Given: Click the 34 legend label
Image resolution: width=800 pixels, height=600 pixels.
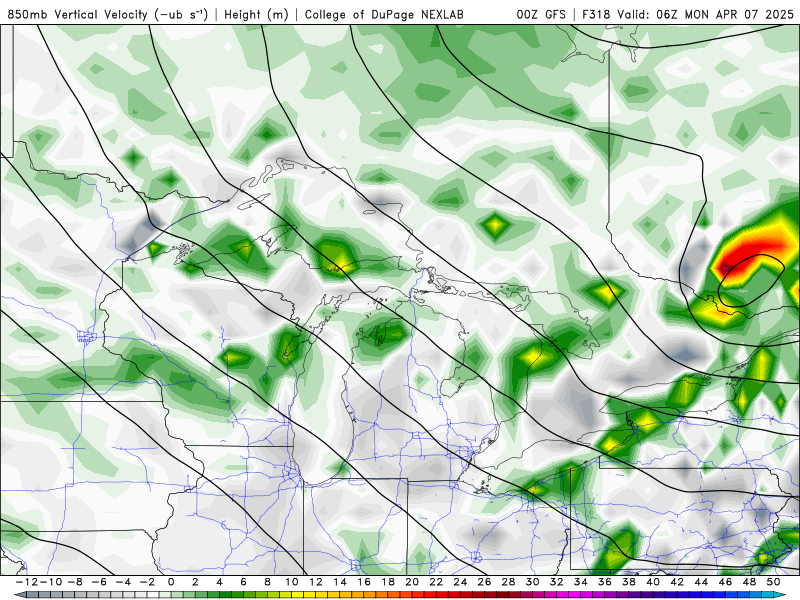Looking at the screenshot, I should click(581, 582).
